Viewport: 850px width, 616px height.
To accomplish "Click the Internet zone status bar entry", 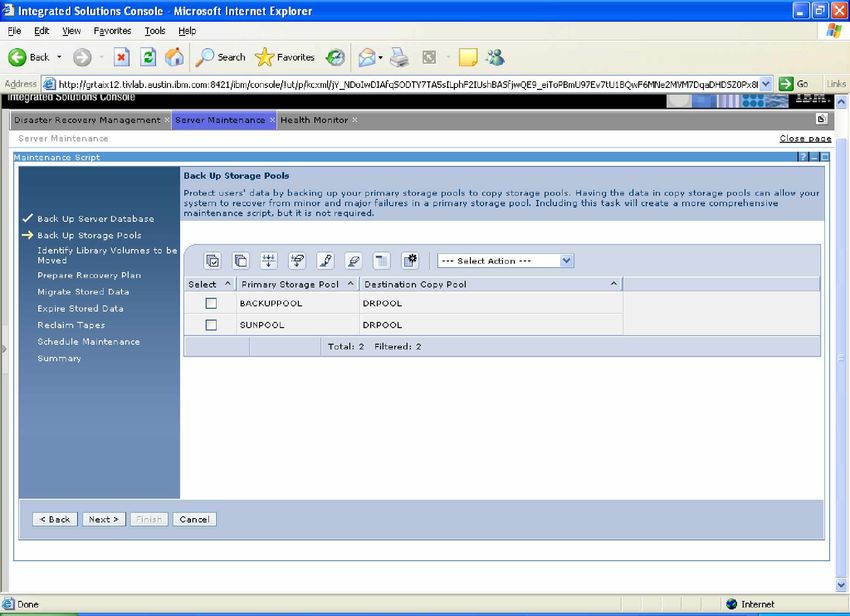I will 750,604.
